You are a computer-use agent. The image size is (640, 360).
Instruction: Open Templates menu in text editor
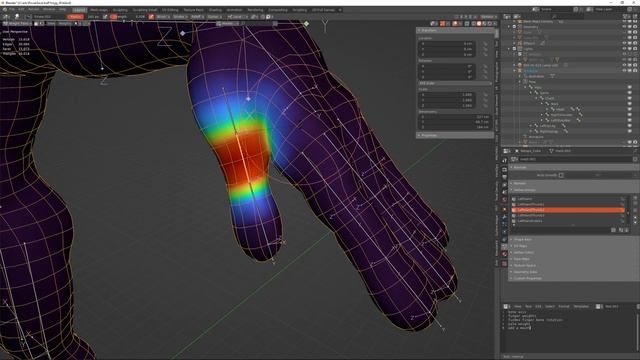tap(581, 306)
